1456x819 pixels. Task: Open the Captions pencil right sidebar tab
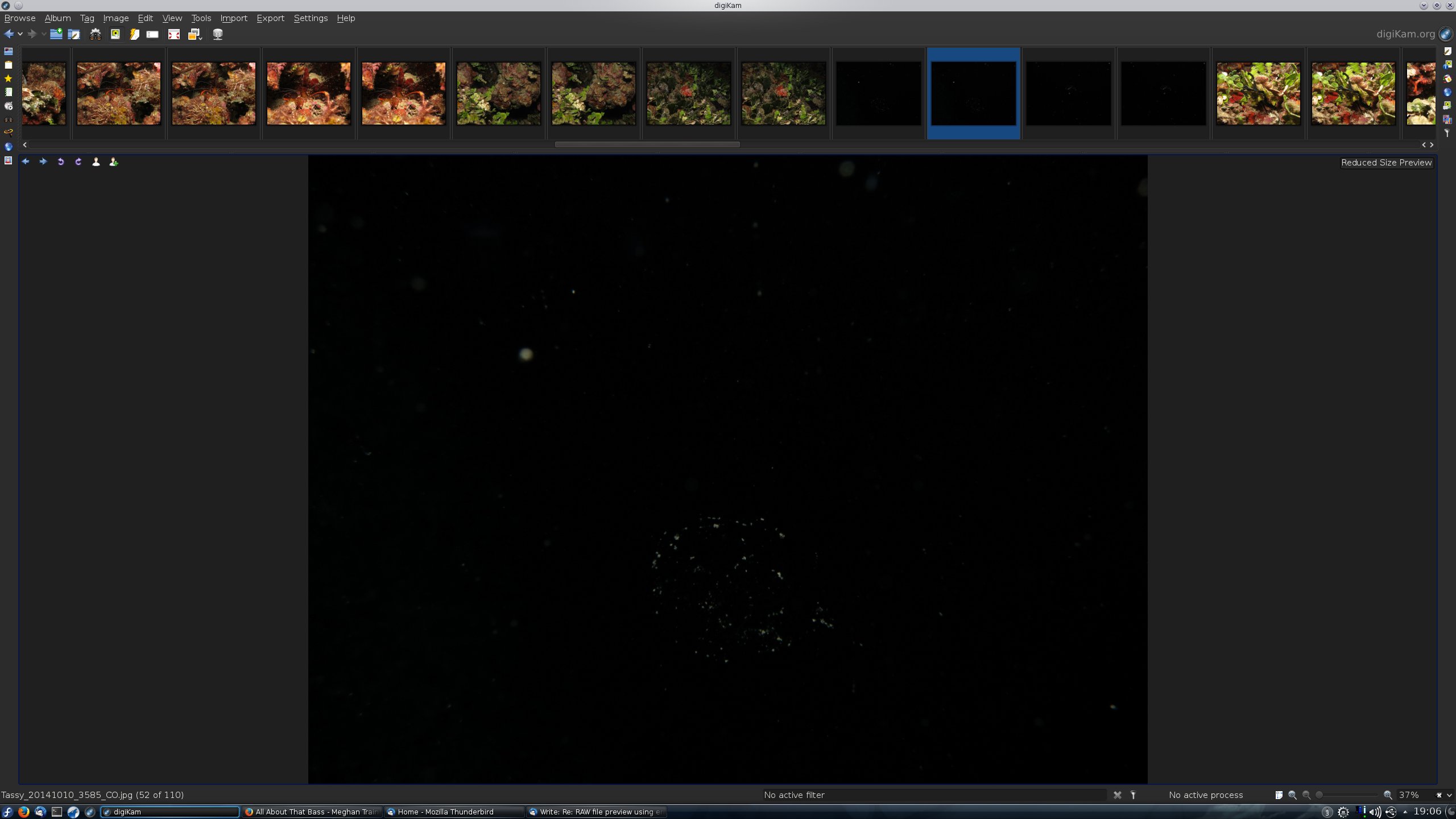coord(1447,51)
